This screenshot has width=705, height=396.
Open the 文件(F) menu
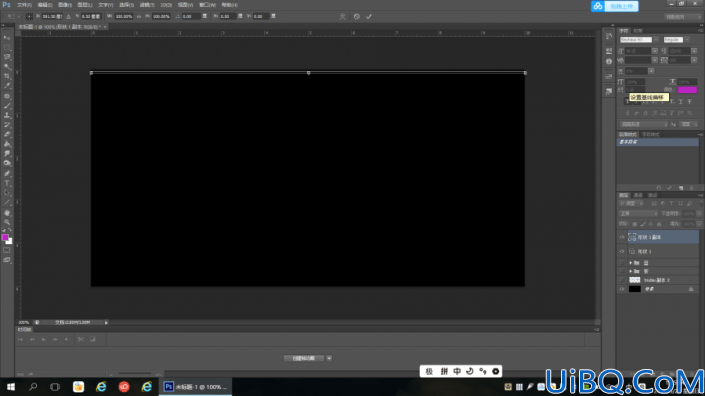click(24, 5)
